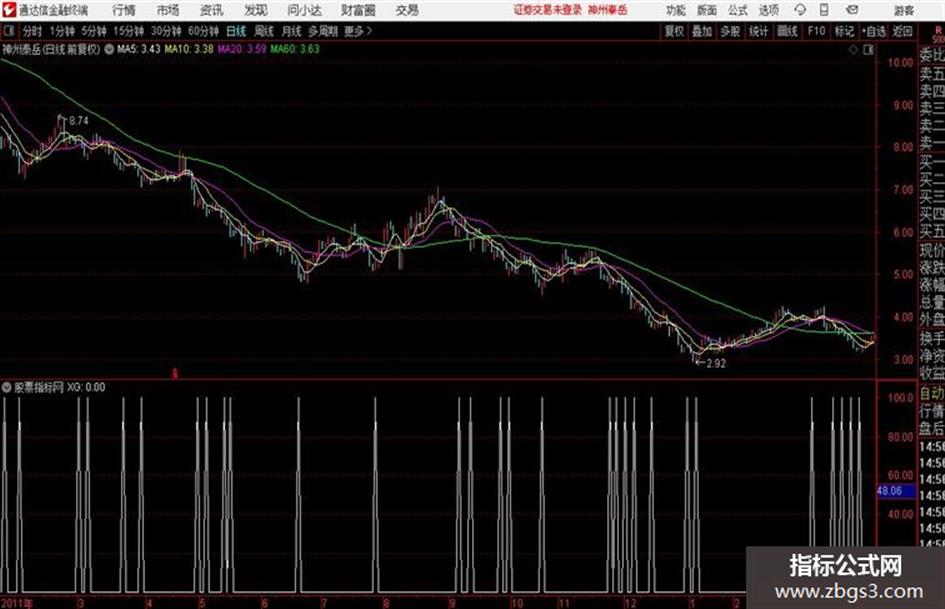
Task: Switch to the 分时 period tab
Action: point(32,31)
